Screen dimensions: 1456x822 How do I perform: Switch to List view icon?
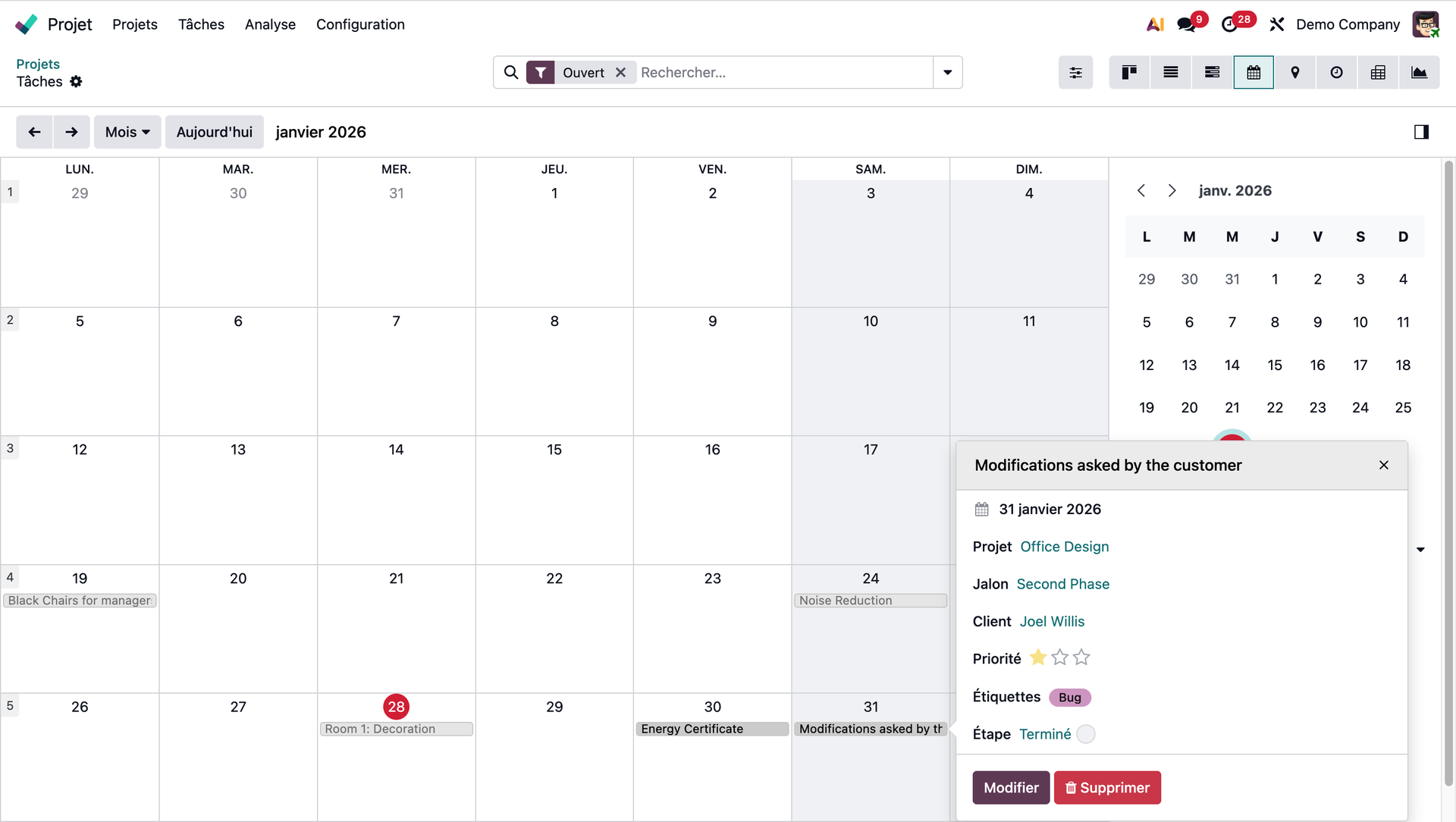[1170, 73]
